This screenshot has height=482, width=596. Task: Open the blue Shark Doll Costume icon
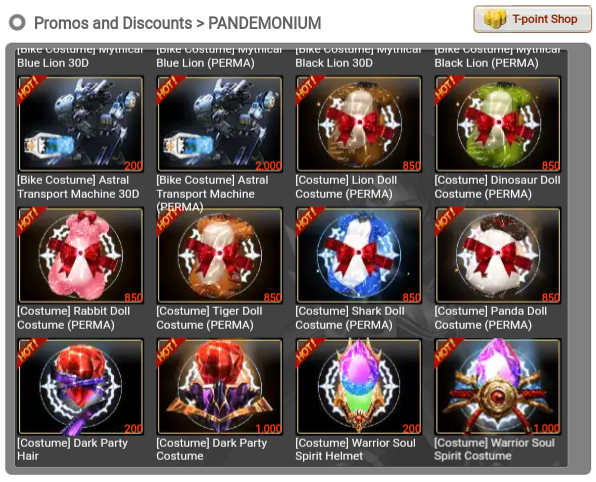tap(358, 255)
